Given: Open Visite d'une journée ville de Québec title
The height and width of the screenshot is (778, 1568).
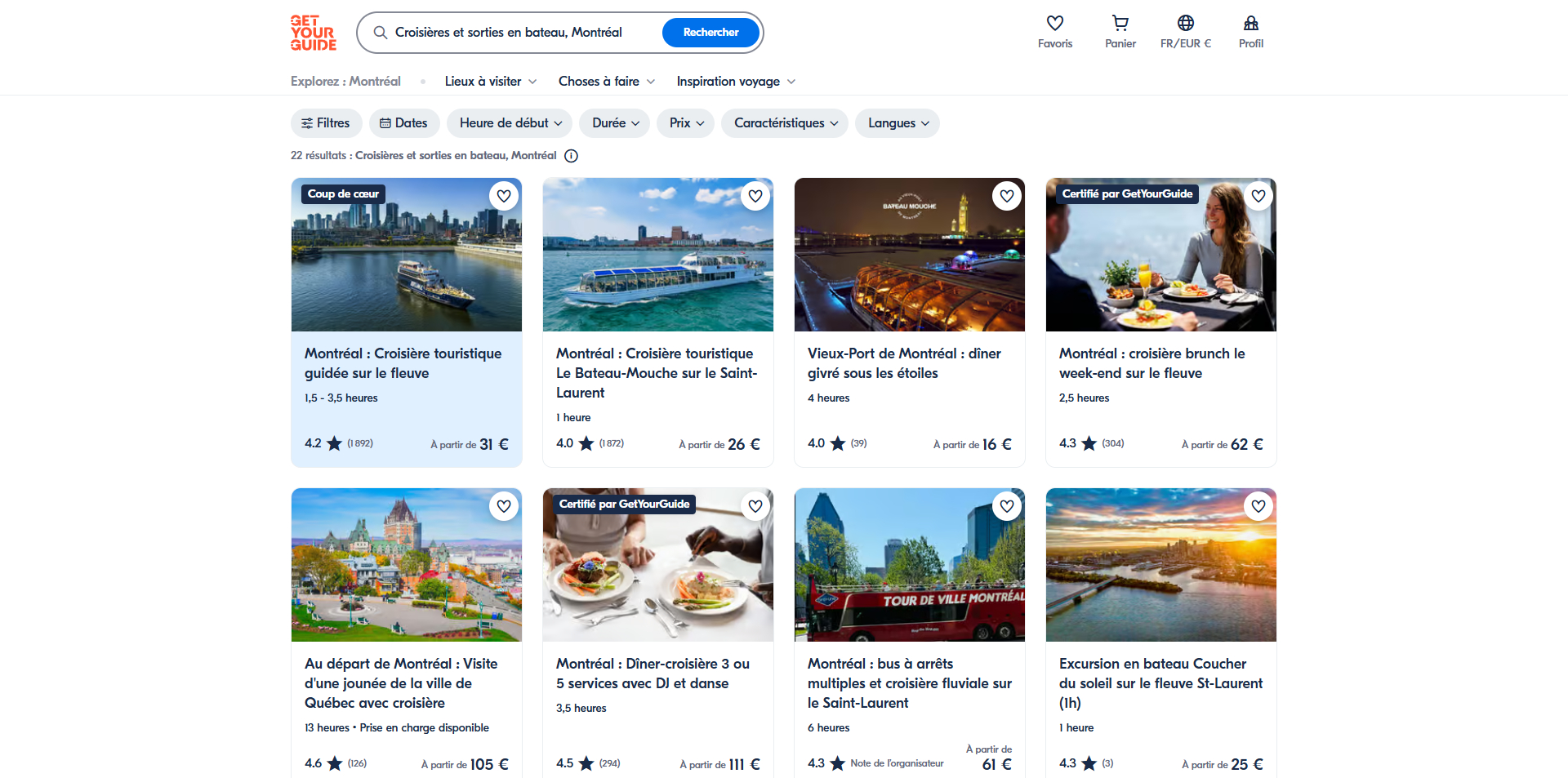Looking at the screenshot, I should coord(401,683).
